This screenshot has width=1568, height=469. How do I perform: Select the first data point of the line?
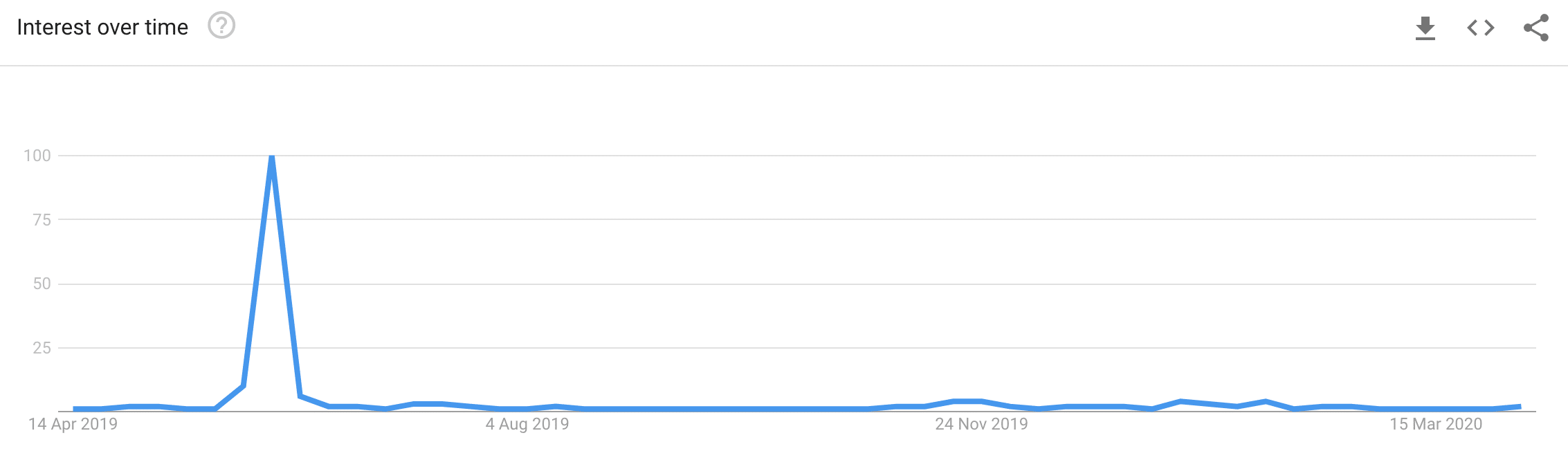coord(73,409)
